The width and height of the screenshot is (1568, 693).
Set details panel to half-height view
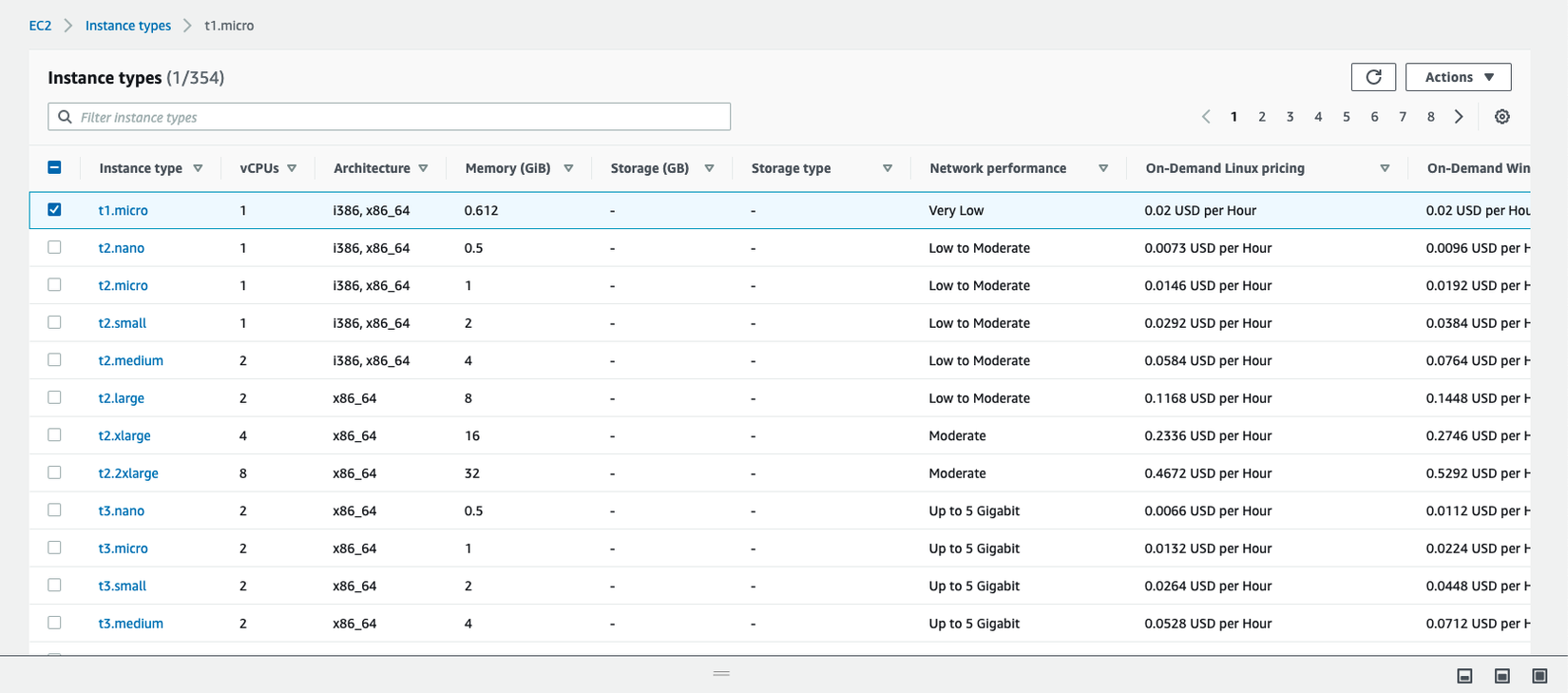tap(1501, 676)
